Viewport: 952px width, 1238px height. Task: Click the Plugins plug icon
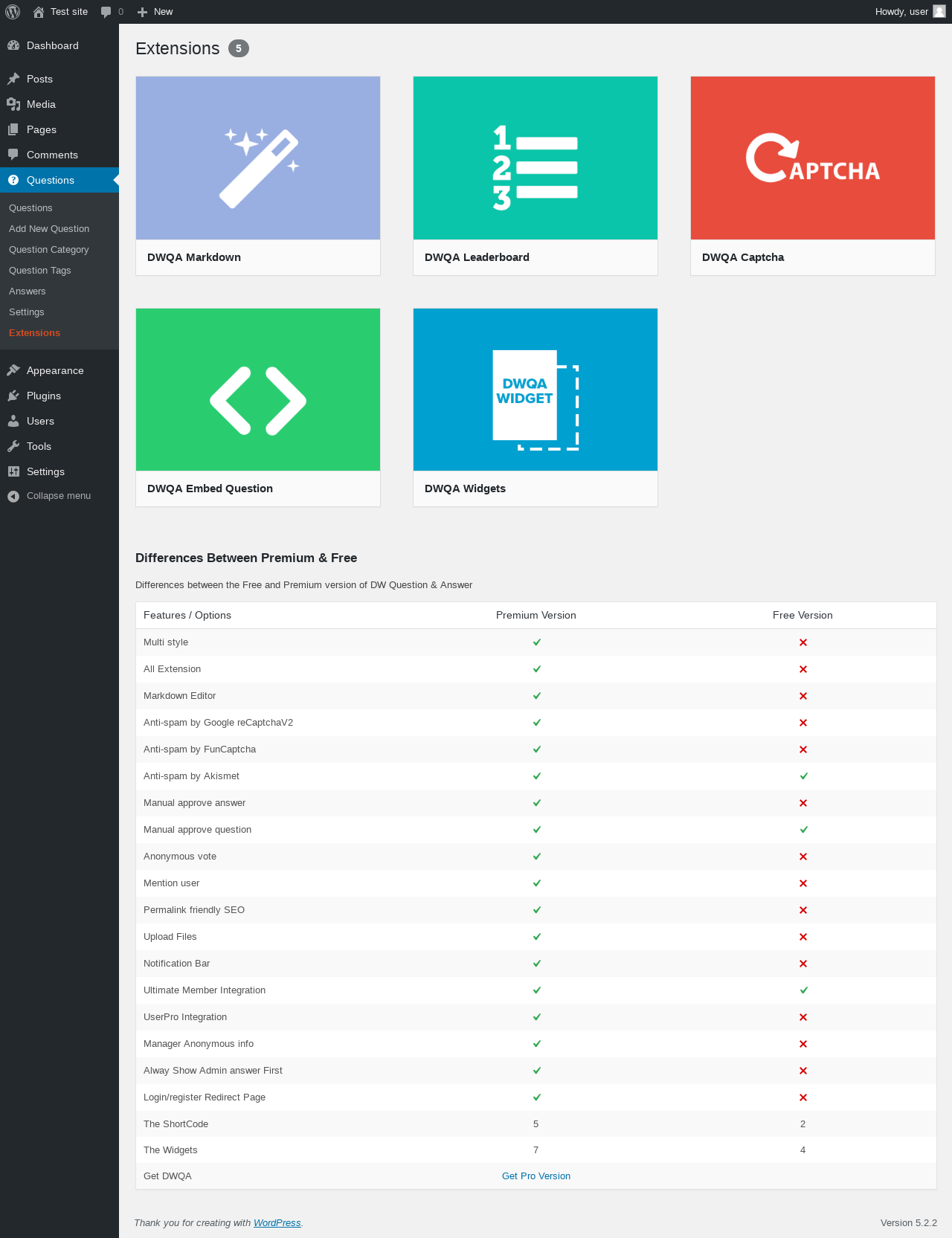(x=13, y=396)
